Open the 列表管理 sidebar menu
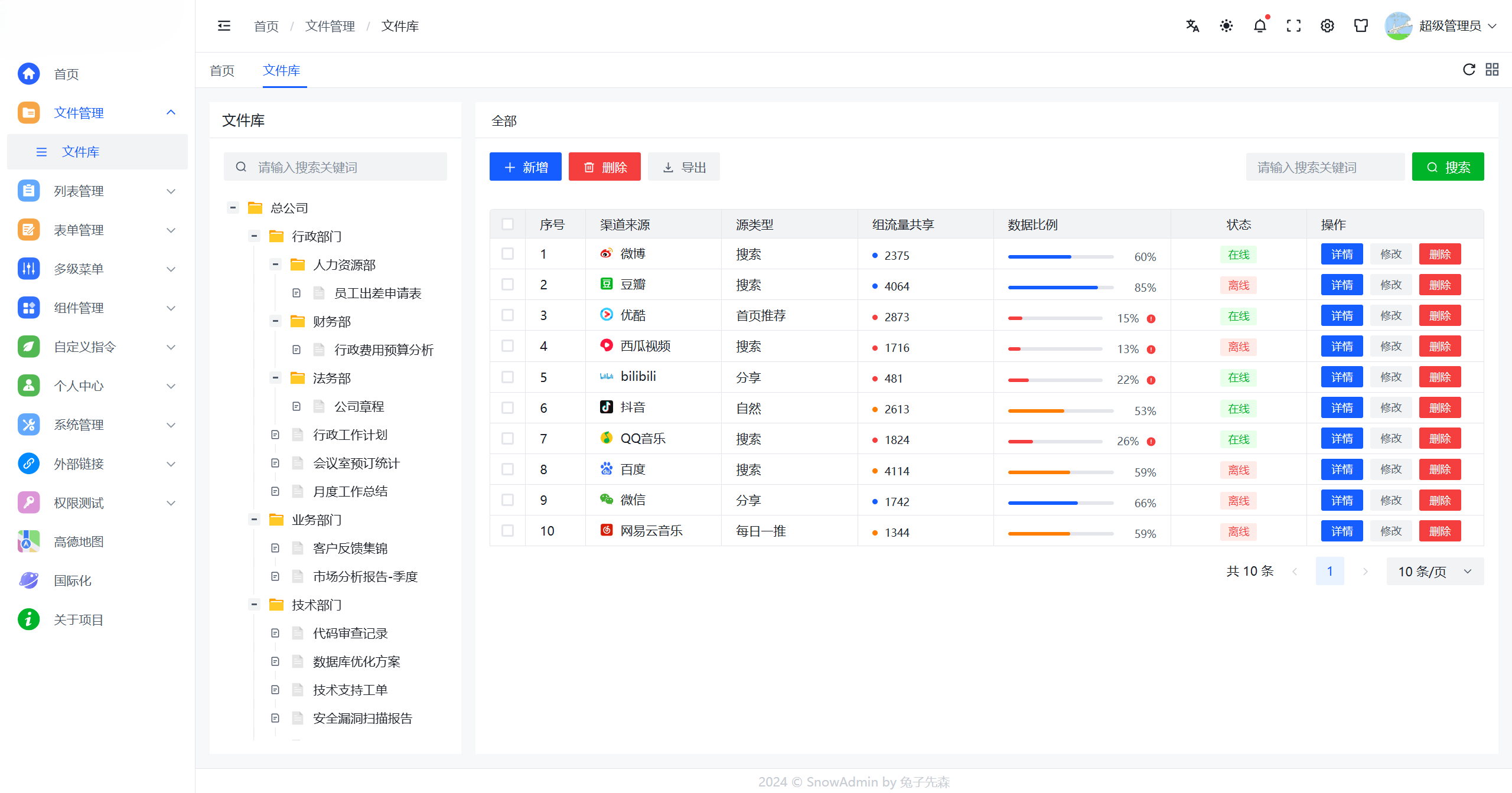The width and height of the screenshot is (1512, 793). [x=79, y=190]
